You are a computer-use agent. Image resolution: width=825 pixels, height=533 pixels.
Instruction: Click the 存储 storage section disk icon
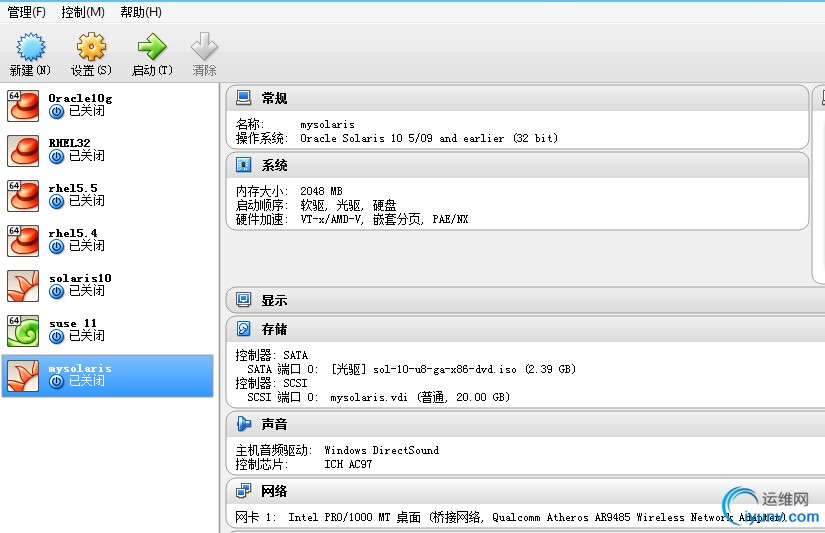tap(243, 329)
